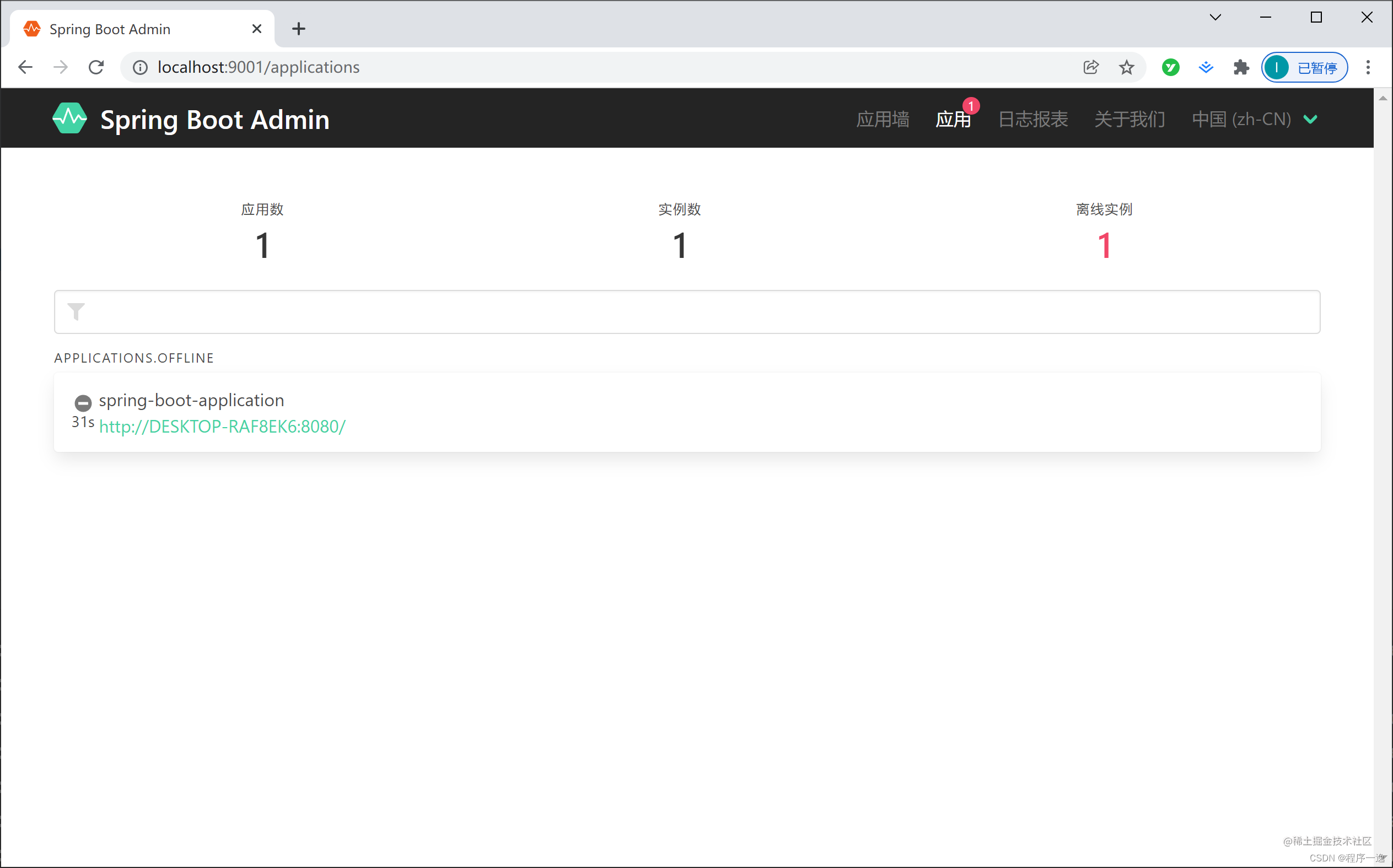The width and height of the screenshot is (1393, 868).
Task: Open the share icon in address bar
Action: click(1090, 67)
